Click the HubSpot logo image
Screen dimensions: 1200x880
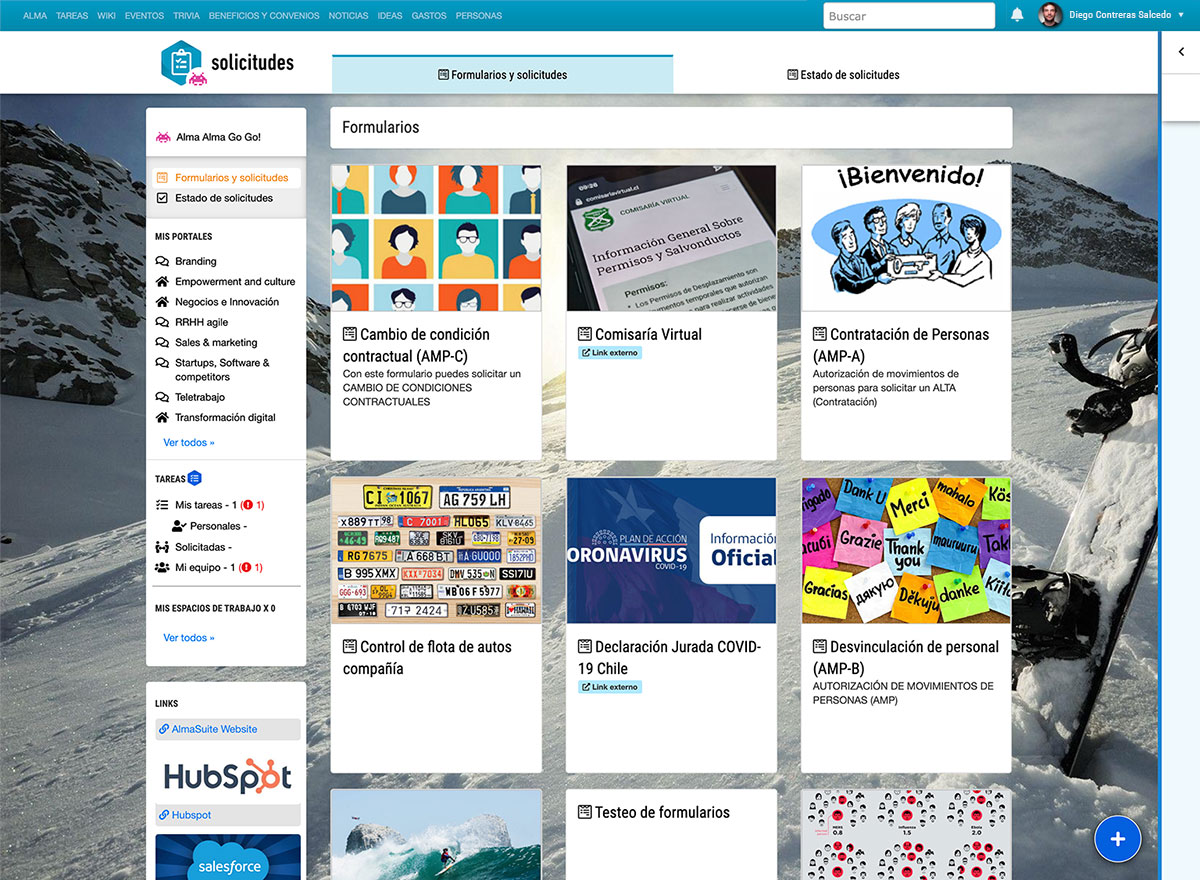[228, 775]
